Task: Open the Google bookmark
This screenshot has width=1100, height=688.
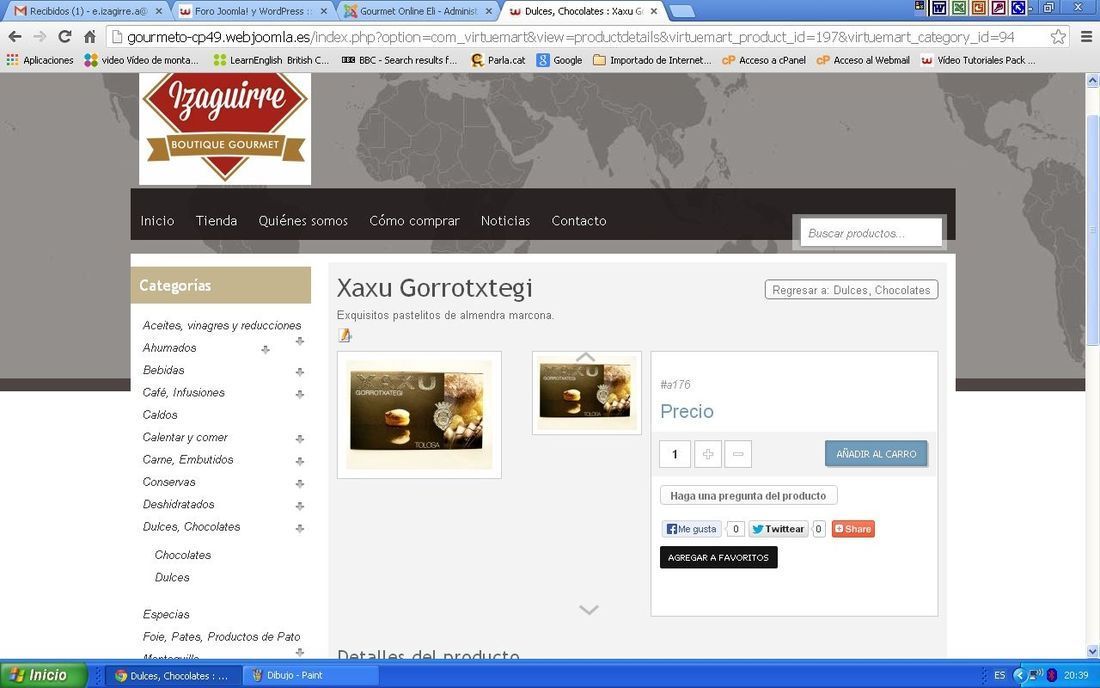Action: tap(560, 60)
